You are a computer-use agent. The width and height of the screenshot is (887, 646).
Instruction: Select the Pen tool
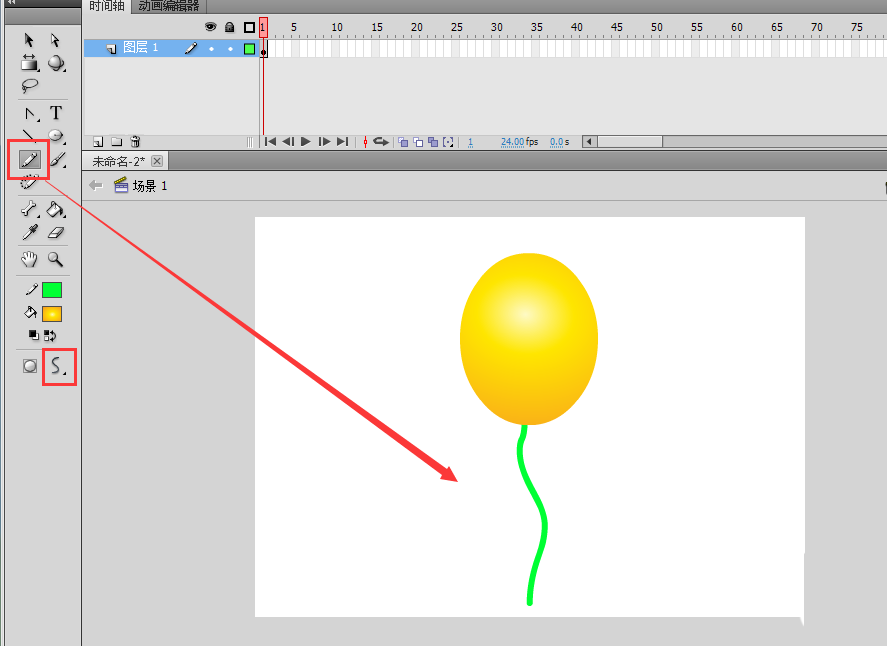click(x=30, y=114)
